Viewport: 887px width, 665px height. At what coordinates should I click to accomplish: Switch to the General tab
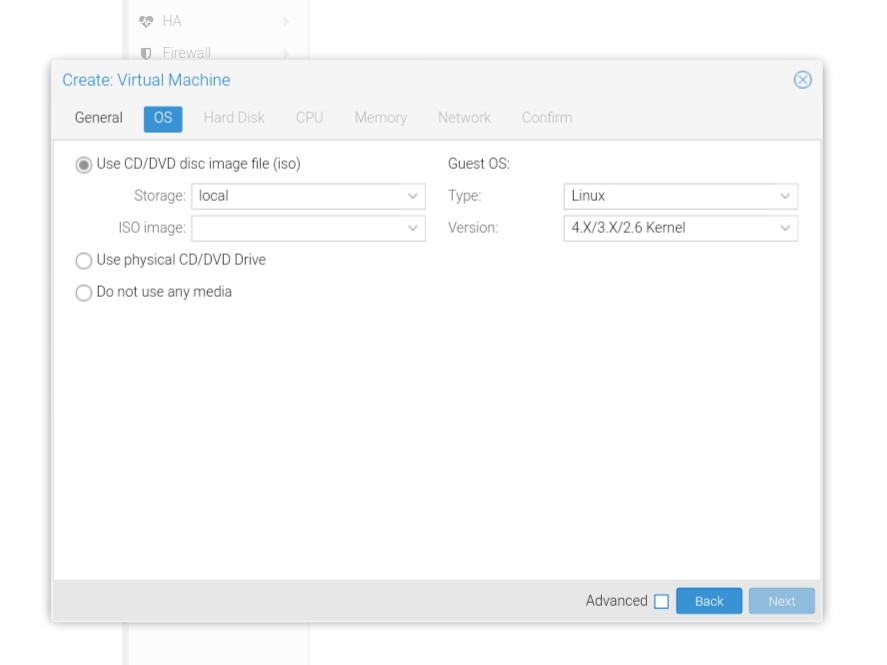[99, 118]
